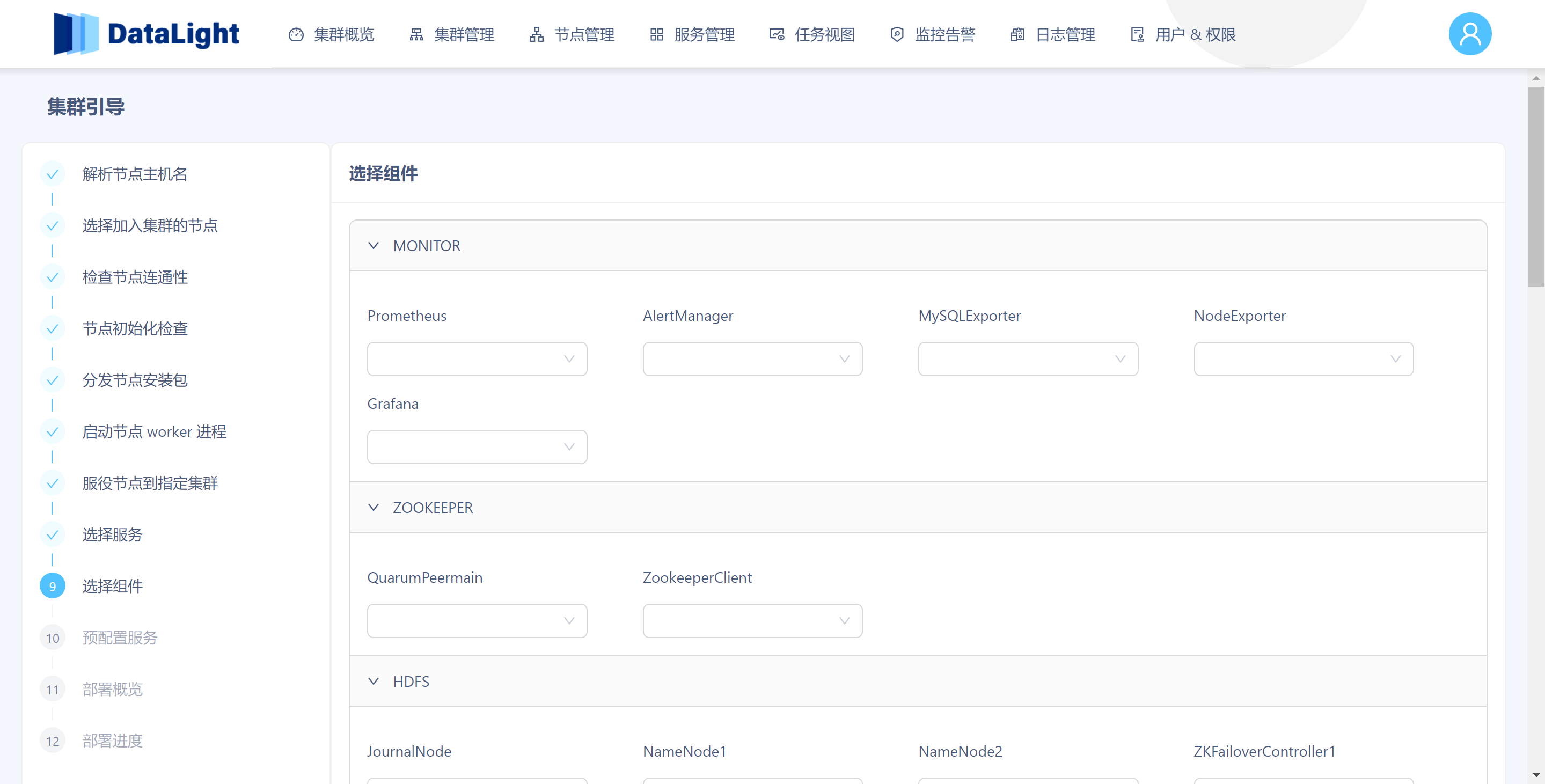This screenshot has width=1545, height=784.
Task: Click the 监控告警 shield icon
Action: (897, 35)
